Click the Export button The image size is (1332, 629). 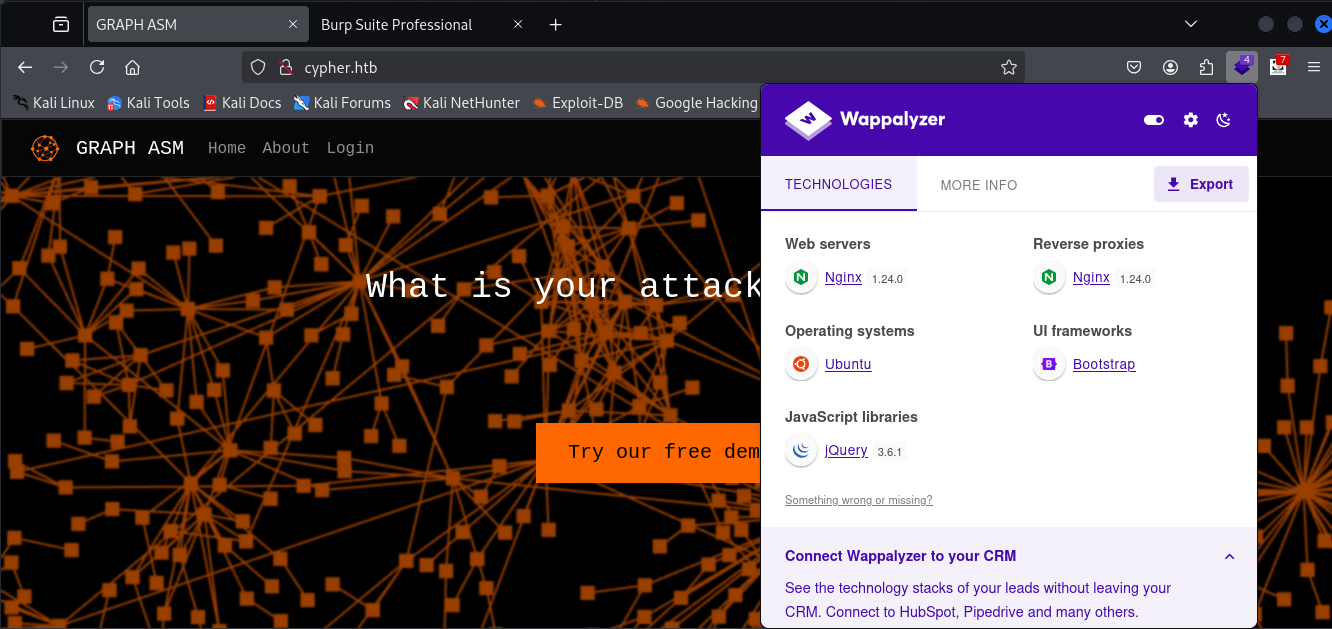1200,184
